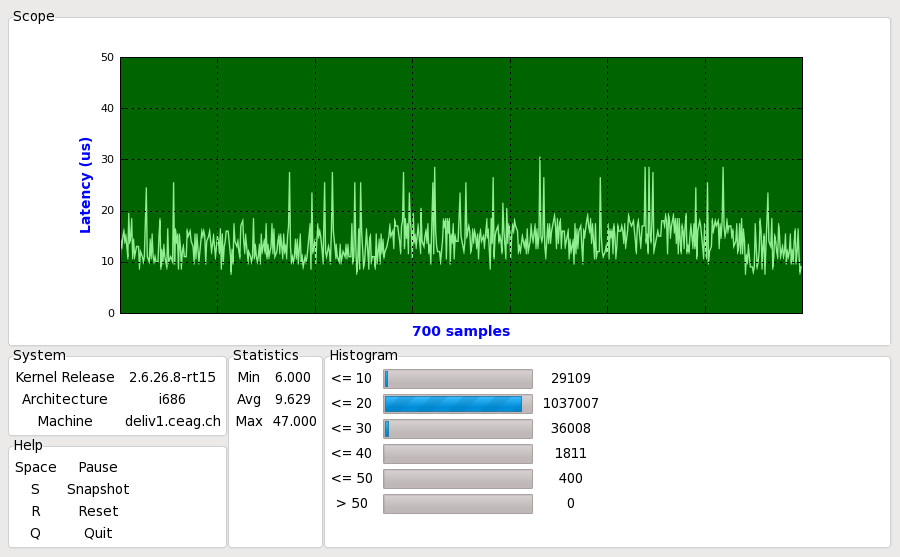
Task: Click the y-axis tick label 30
Action: (107, 159)
